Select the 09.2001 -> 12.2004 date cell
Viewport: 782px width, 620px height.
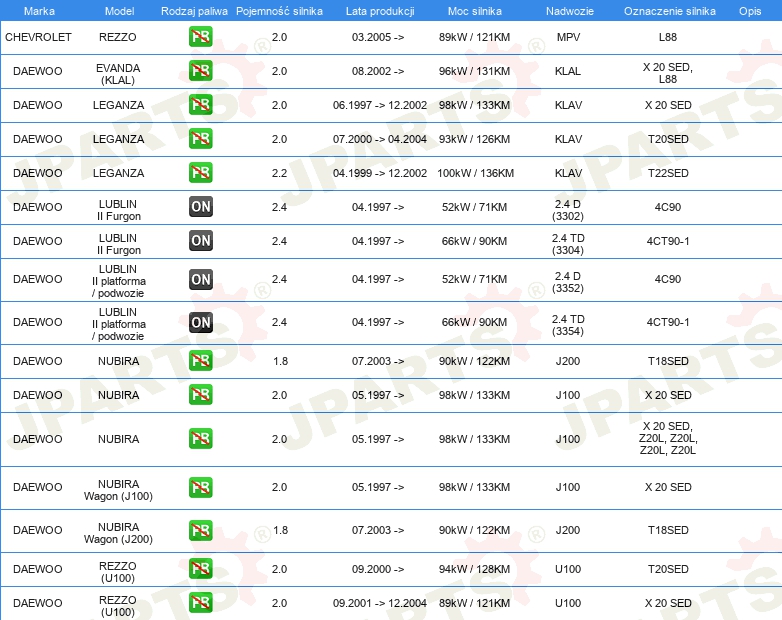(380, 603)
